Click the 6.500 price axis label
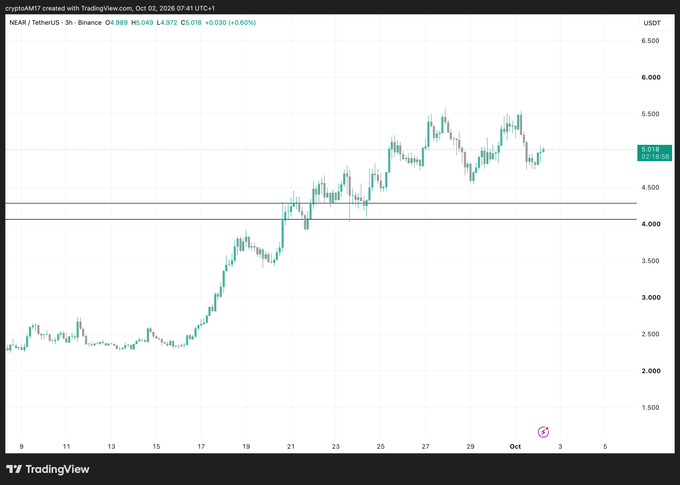680x485 pixels. pyautogui.click(x=651, y=41)
